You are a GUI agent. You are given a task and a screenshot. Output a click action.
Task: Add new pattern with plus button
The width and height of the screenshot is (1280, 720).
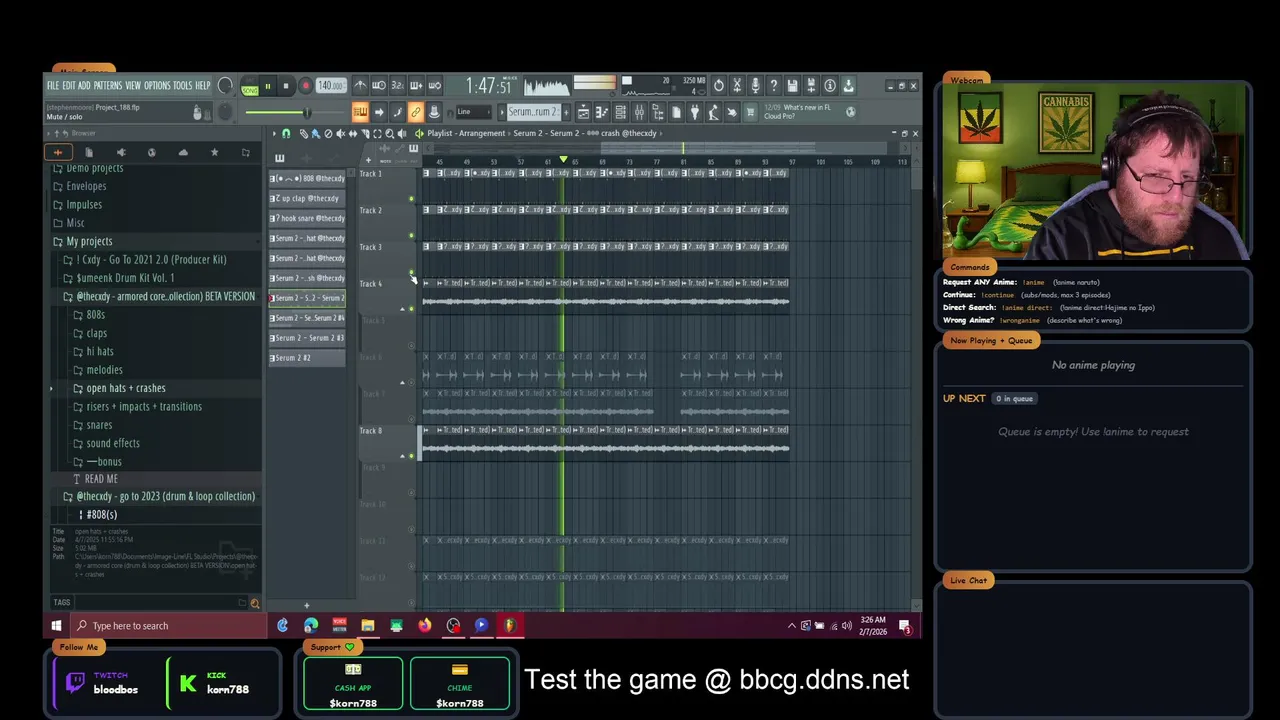(566, 112)
